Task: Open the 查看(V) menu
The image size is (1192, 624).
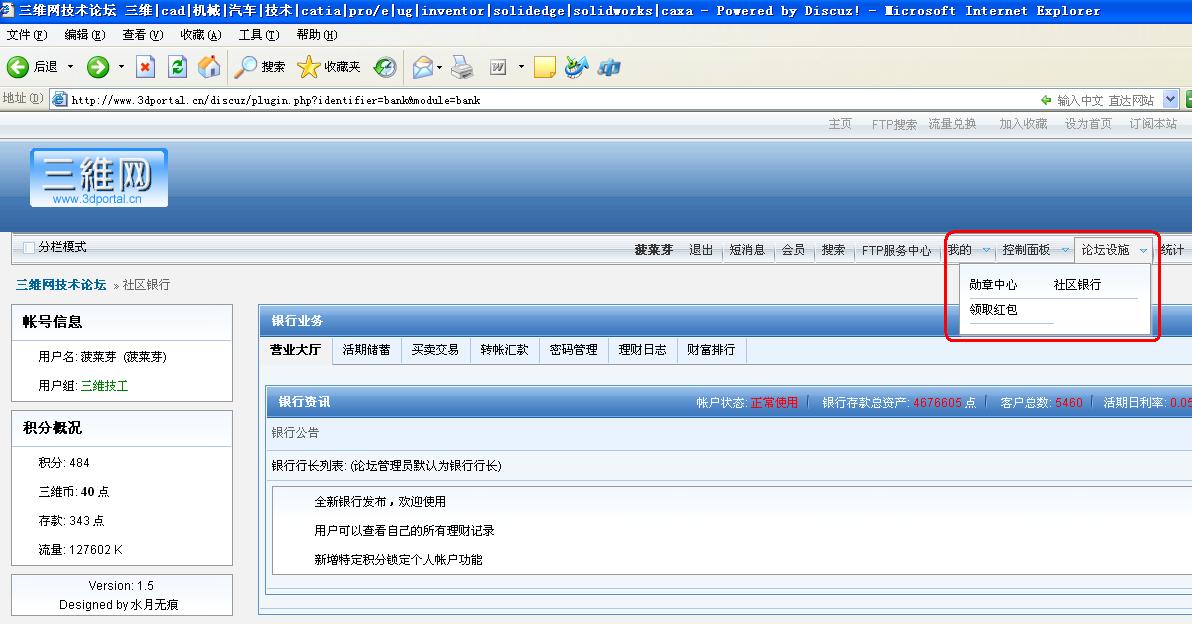Action: coord(142,35)
